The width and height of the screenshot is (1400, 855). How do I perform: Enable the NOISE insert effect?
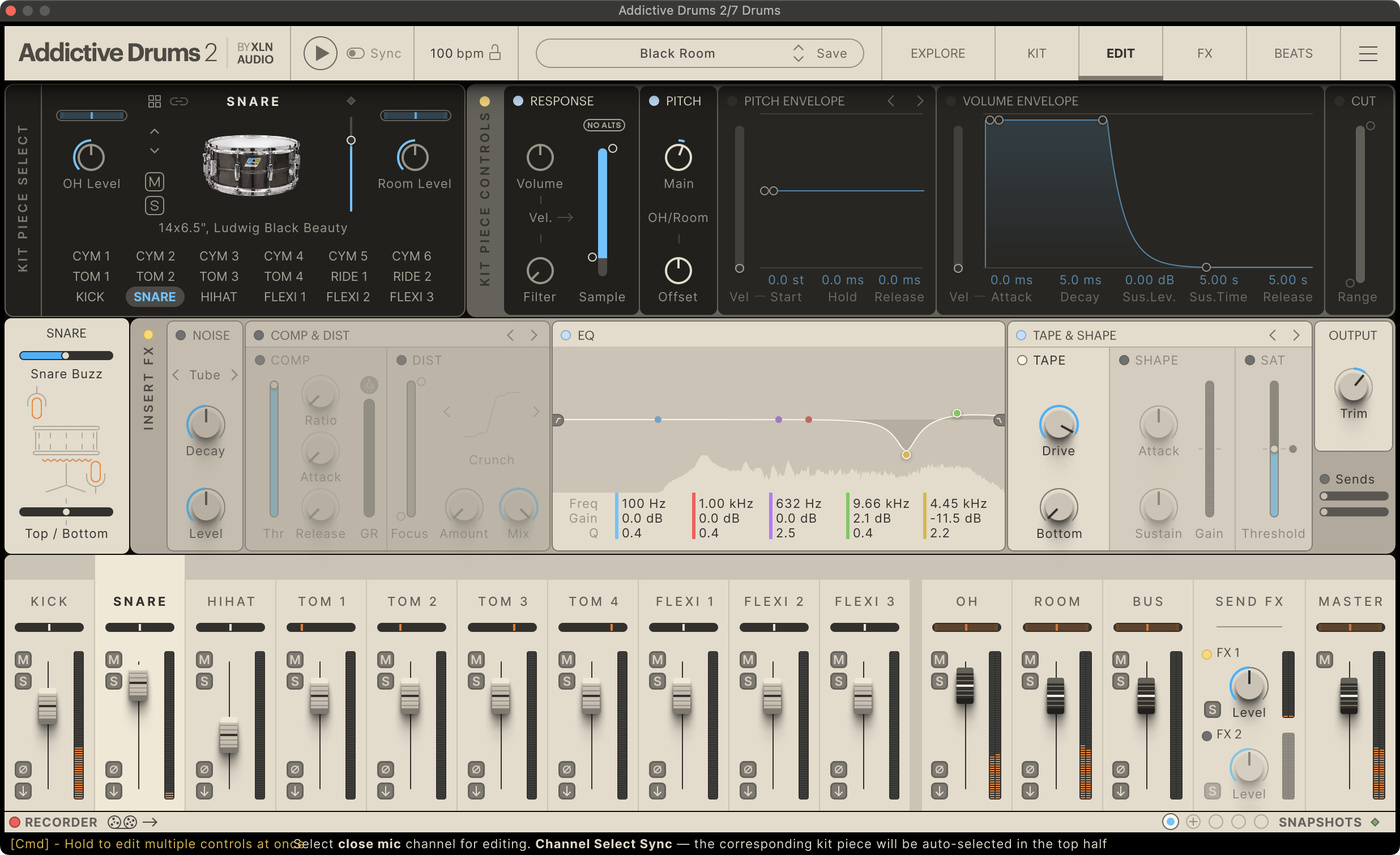pyautogui.click(x=181, y=335)
